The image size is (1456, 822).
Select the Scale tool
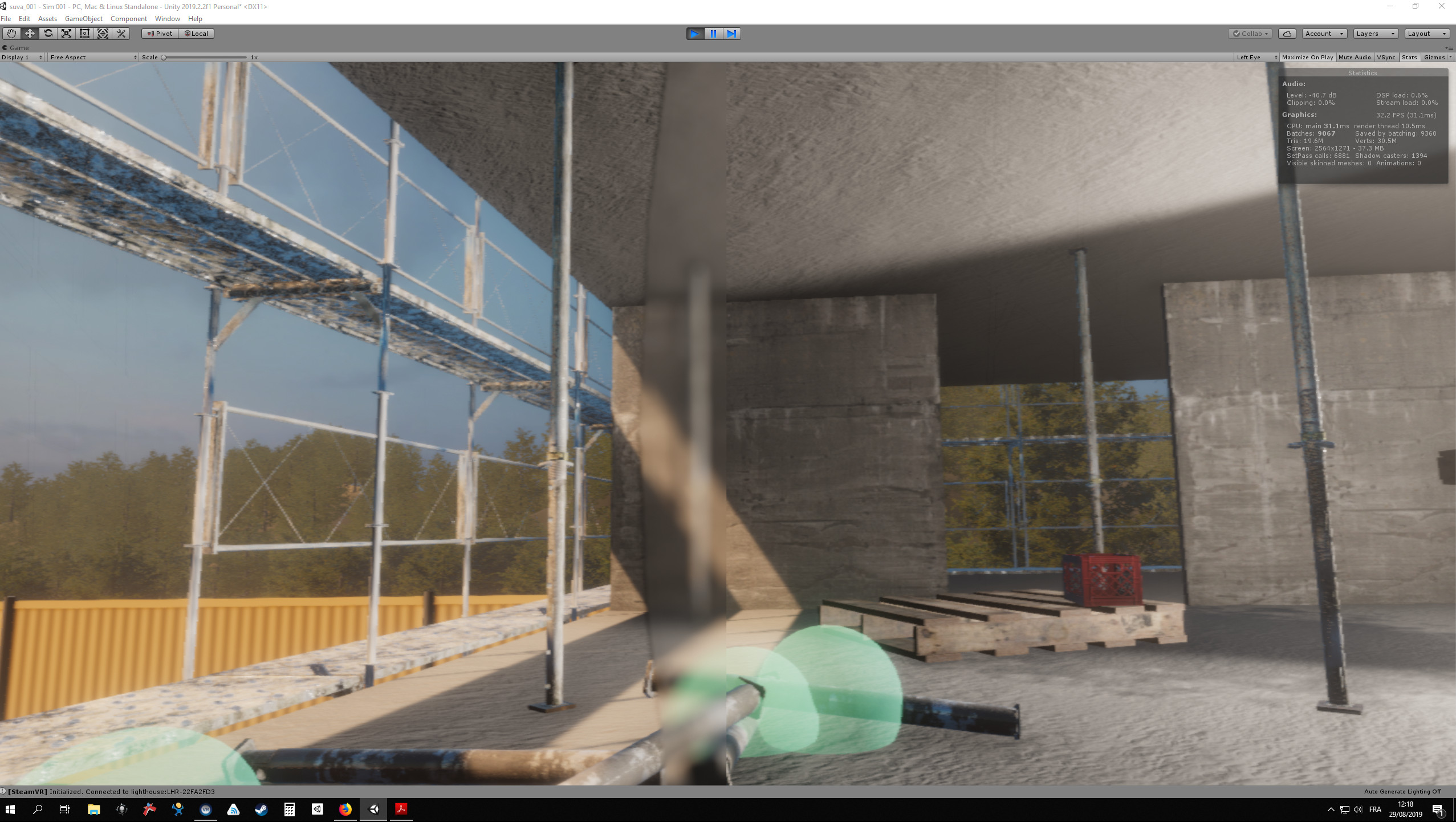(66, 33)
